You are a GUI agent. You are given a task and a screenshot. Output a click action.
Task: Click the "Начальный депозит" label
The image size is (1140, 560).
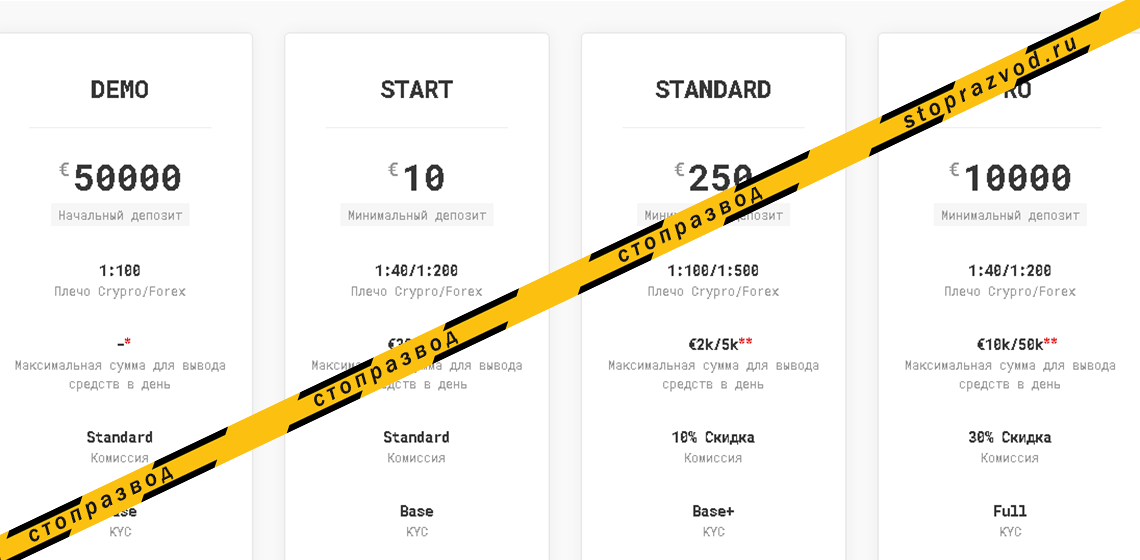[x=120, y=215]
